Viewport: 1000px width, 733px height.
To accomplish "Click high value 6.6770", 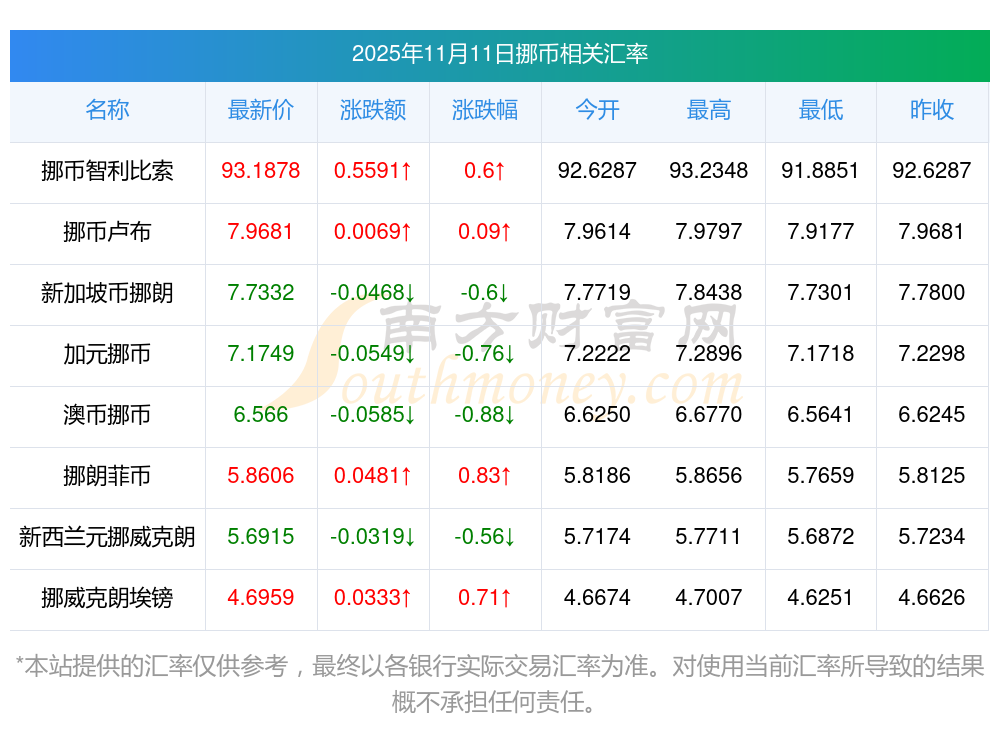I will 709,415.
